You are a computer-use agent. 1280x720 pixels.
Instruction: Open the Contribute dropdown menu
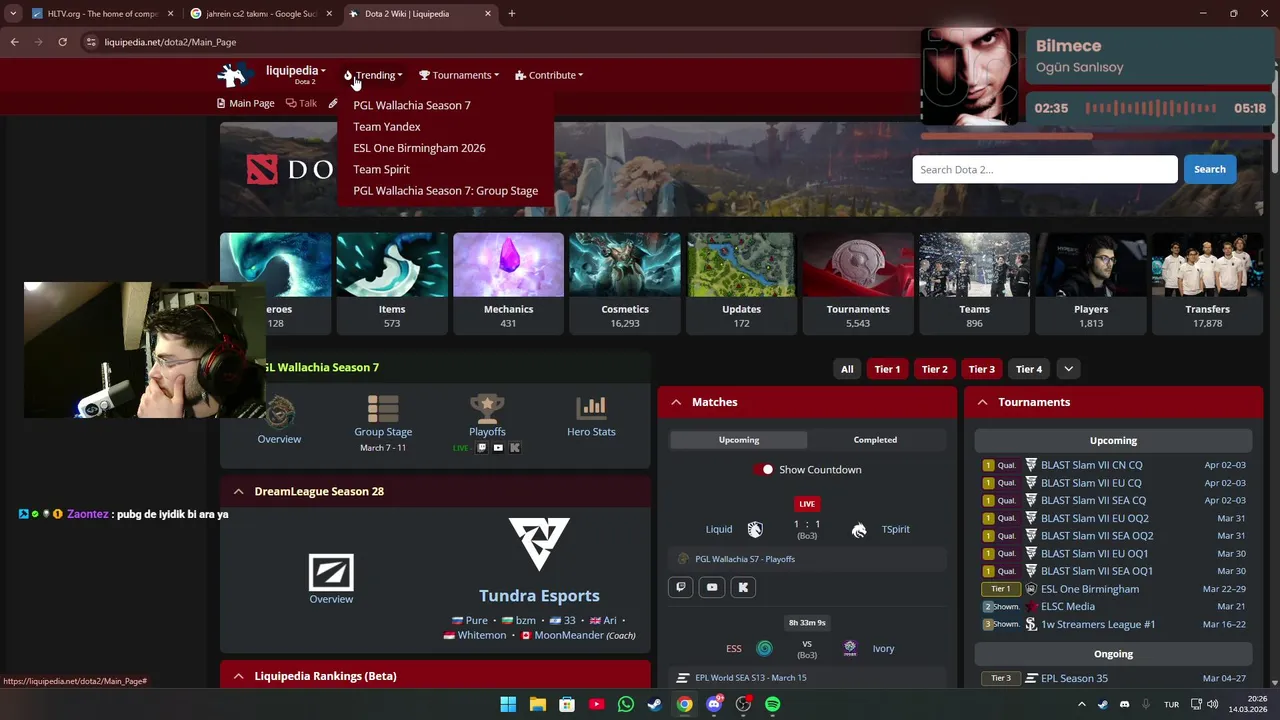pos(549,75)
